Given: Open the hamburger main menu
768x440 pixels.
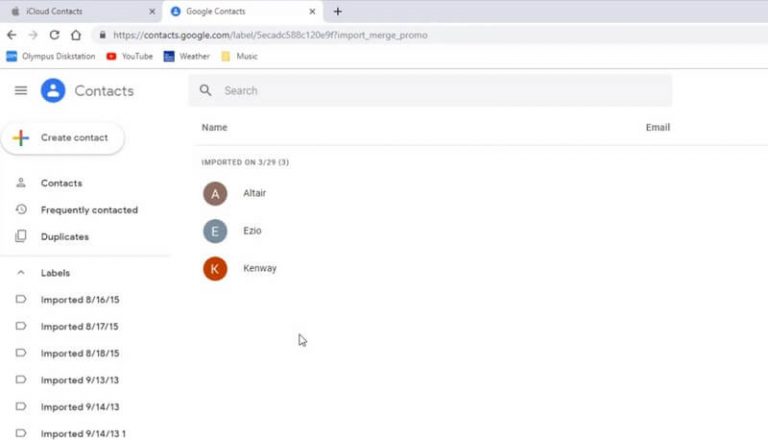Looking at the screenshot, I should (21, 91).
